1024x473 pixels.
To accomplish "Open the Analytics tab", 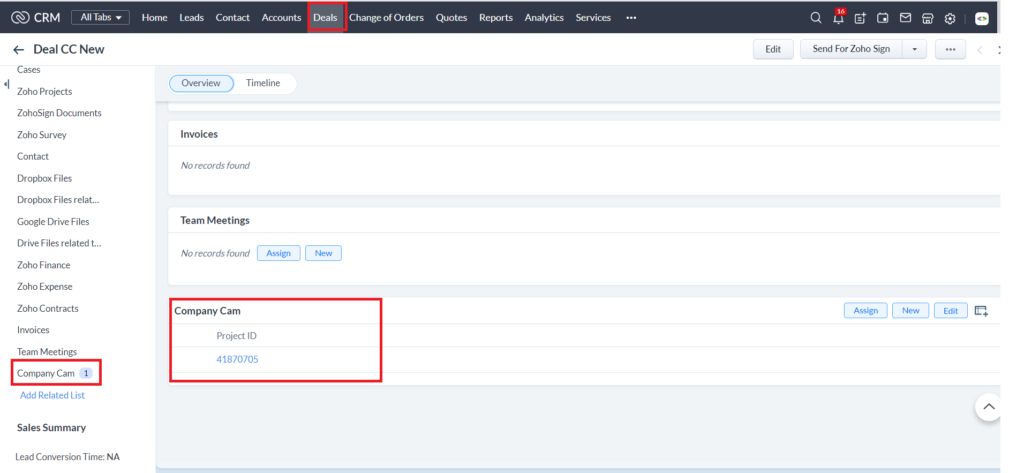I will point(544,18).
